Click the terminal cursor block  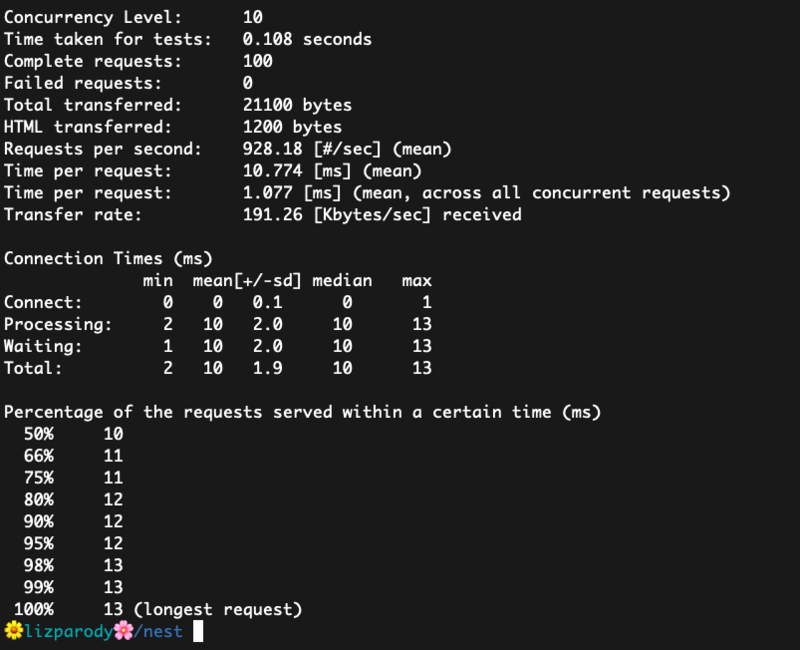coord(198,631)
